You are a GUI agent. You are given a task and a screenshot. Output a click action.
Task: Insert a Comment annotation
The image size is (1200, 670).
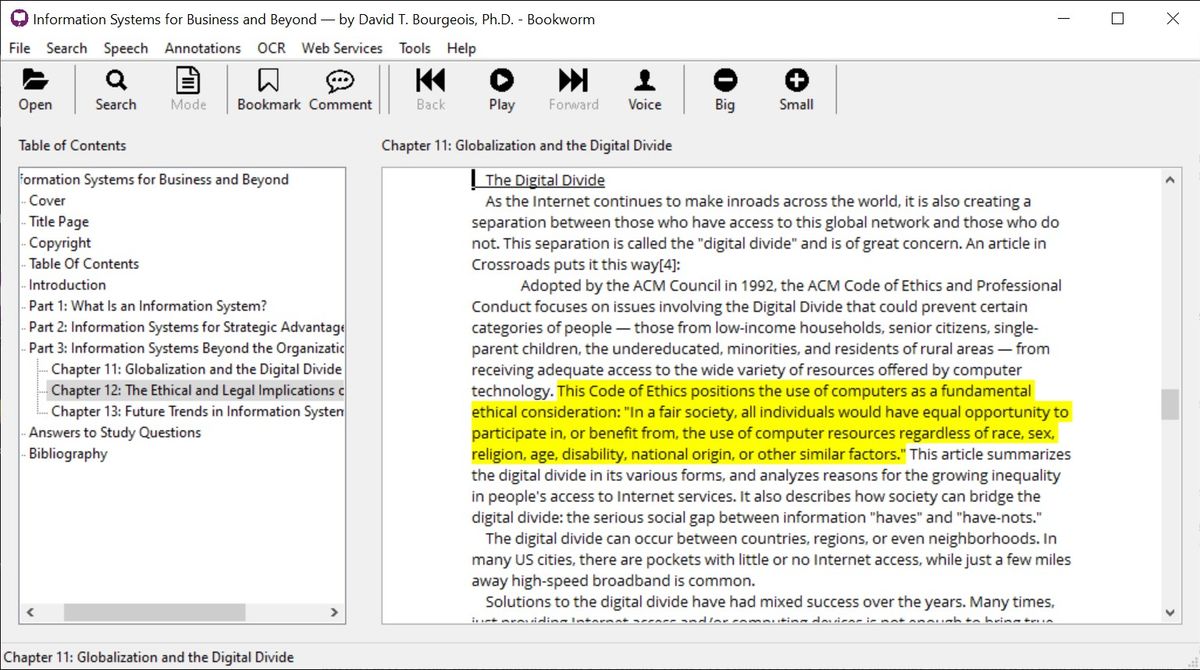[x=340, y=88]
